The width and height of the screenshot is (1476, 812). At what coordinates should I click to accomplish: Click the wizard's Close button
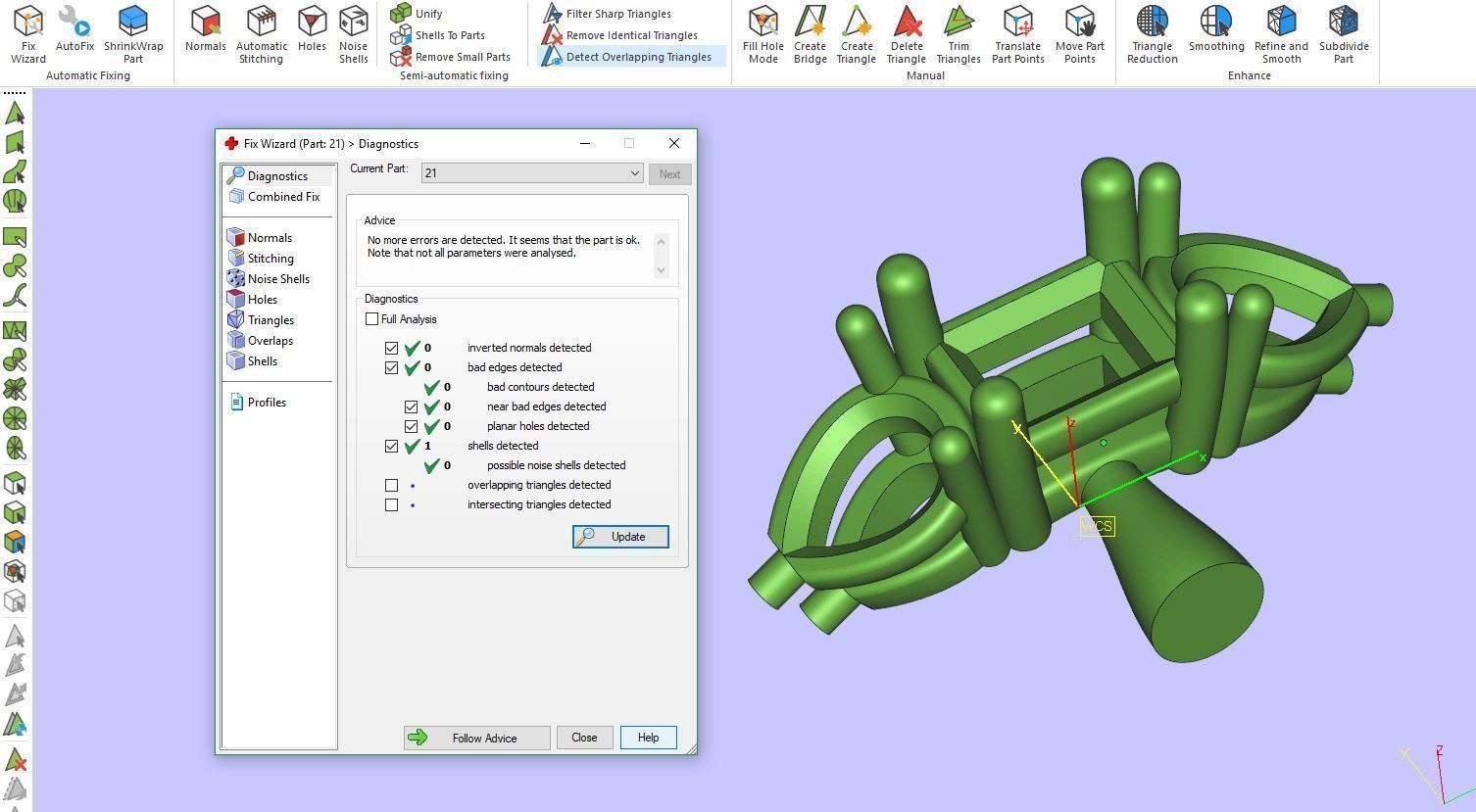pyautogui.click(x=584, y=738)
